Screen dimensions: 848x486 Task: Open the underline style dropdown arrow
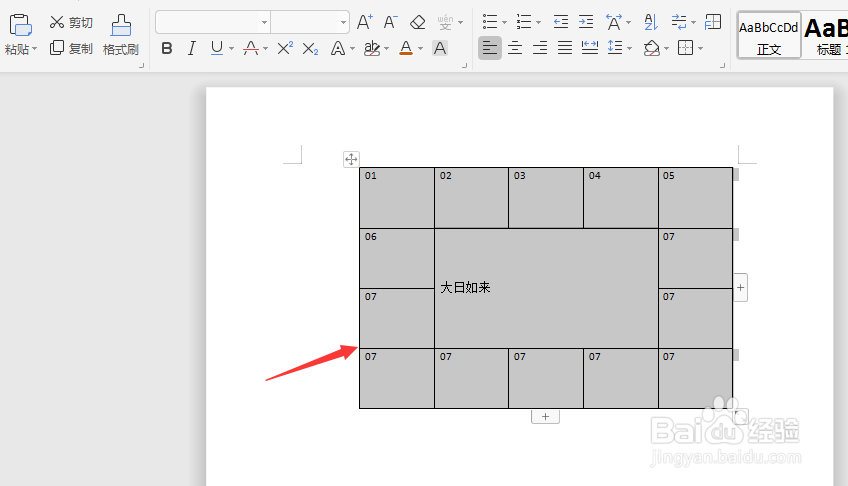click(231, 49)
